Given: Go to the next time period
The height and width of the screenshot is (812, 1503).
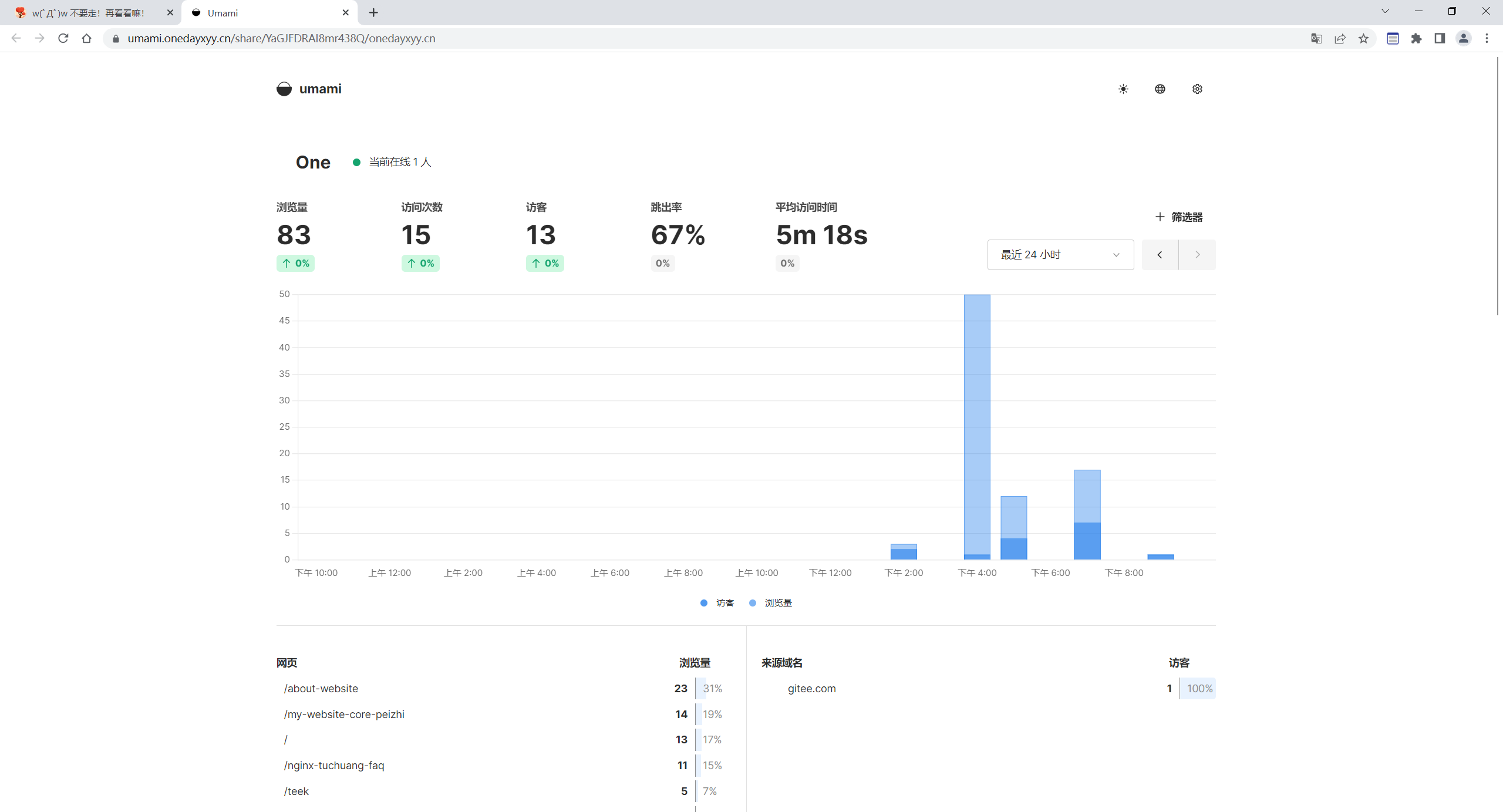Looking at the screenshot, I should pyautogui.click(x=1197, y=255).
